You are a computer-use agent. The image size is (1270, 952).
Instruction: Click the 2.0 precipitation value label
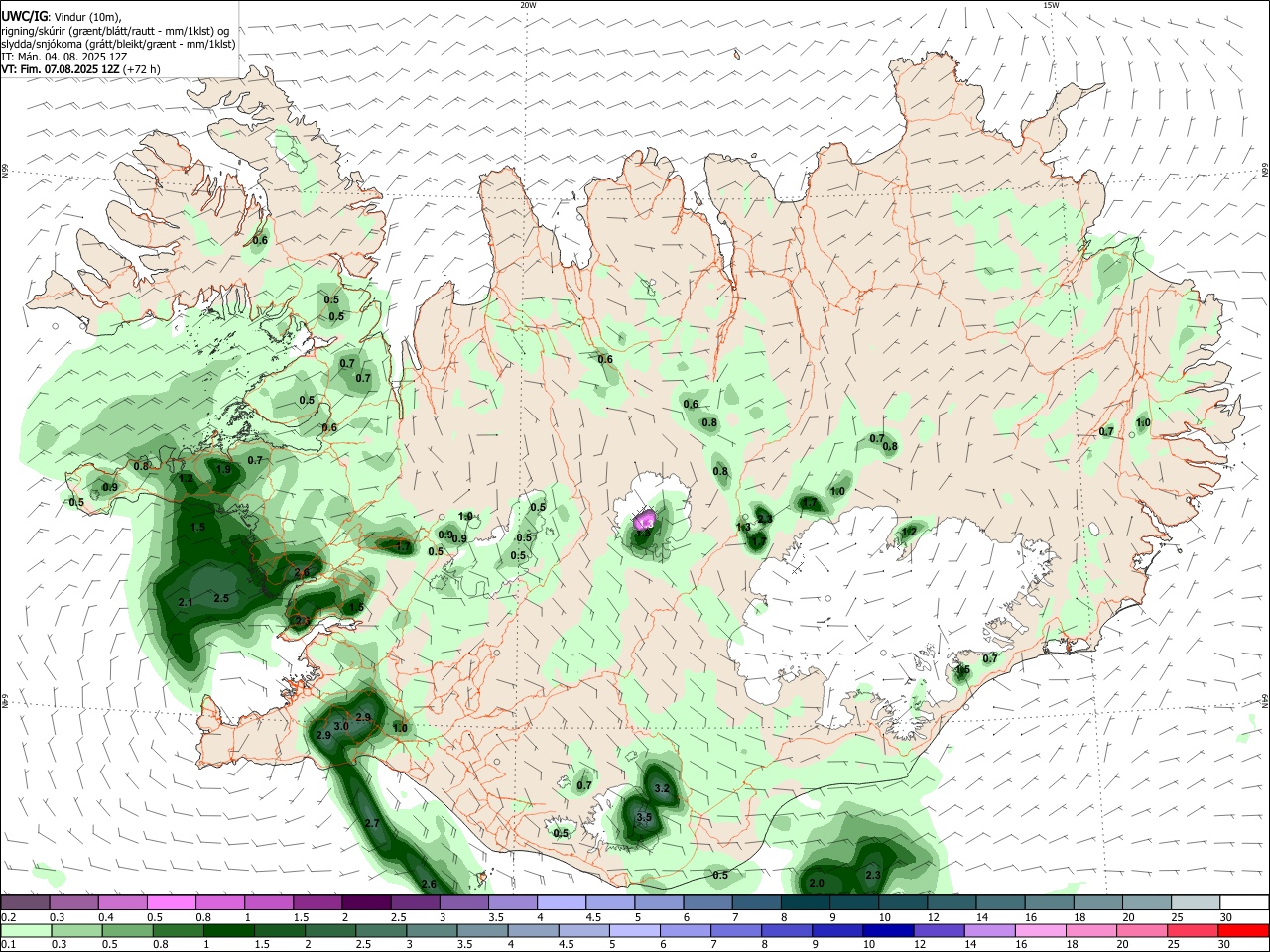tap(817, 884)
